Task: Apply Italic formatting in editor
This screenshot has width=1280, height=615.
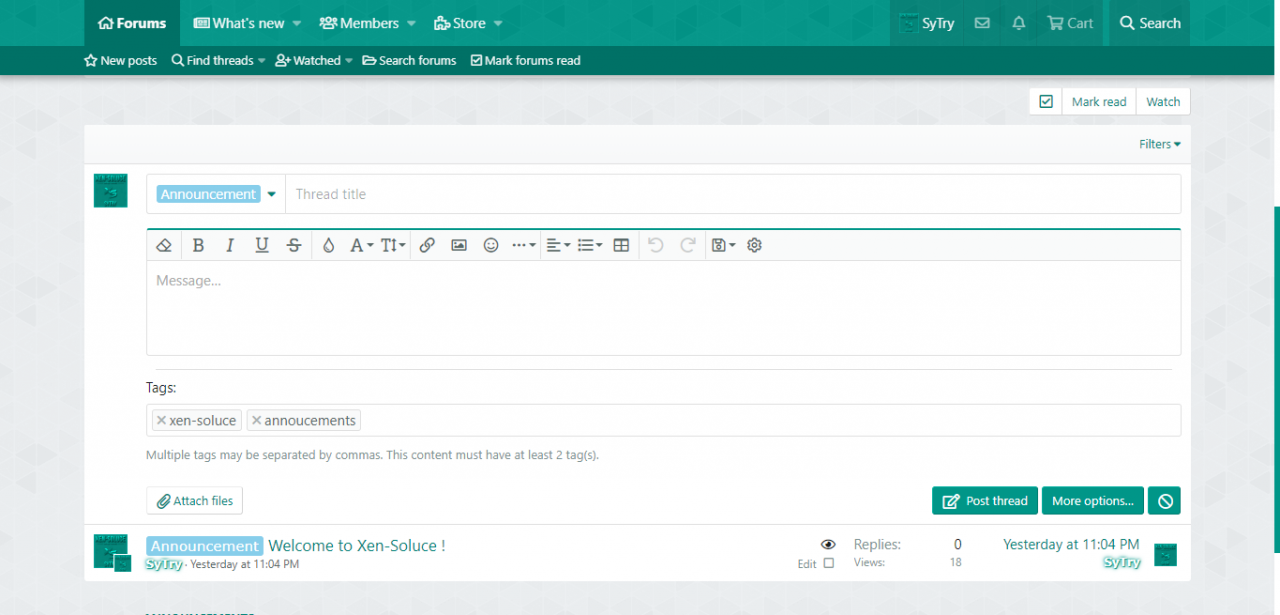Action: tap(230, 245)
